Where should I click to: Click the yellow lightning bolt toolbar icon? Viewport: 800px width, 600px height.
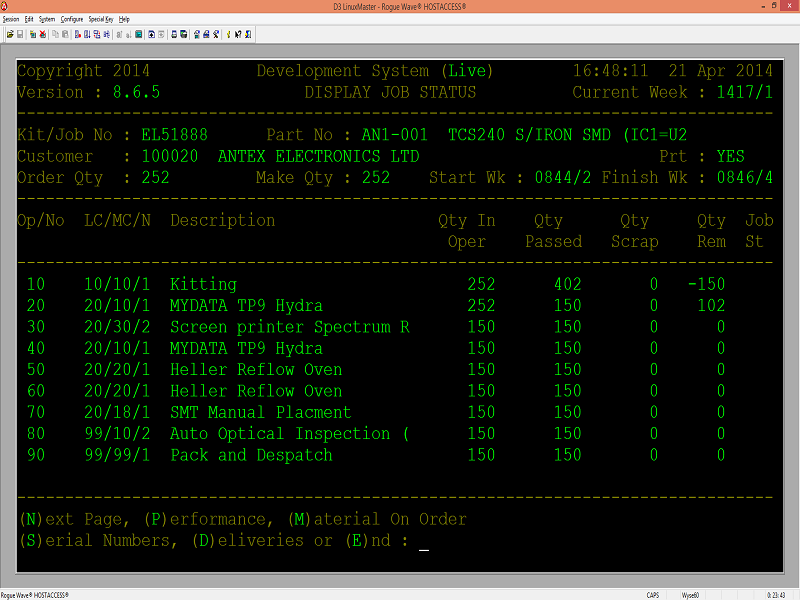229,34
